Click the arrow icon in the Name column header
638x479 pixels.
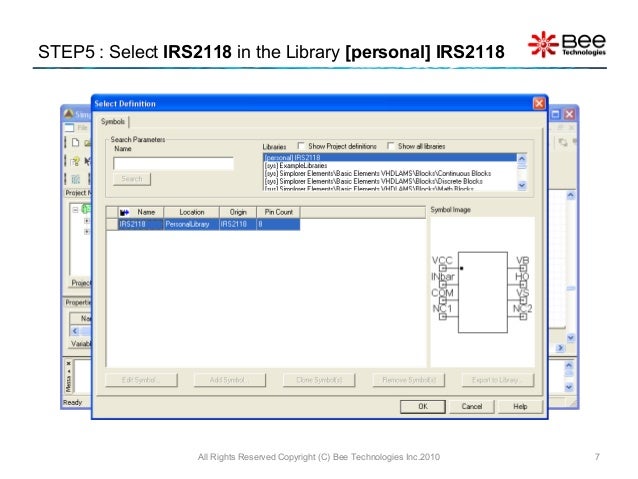124,212
